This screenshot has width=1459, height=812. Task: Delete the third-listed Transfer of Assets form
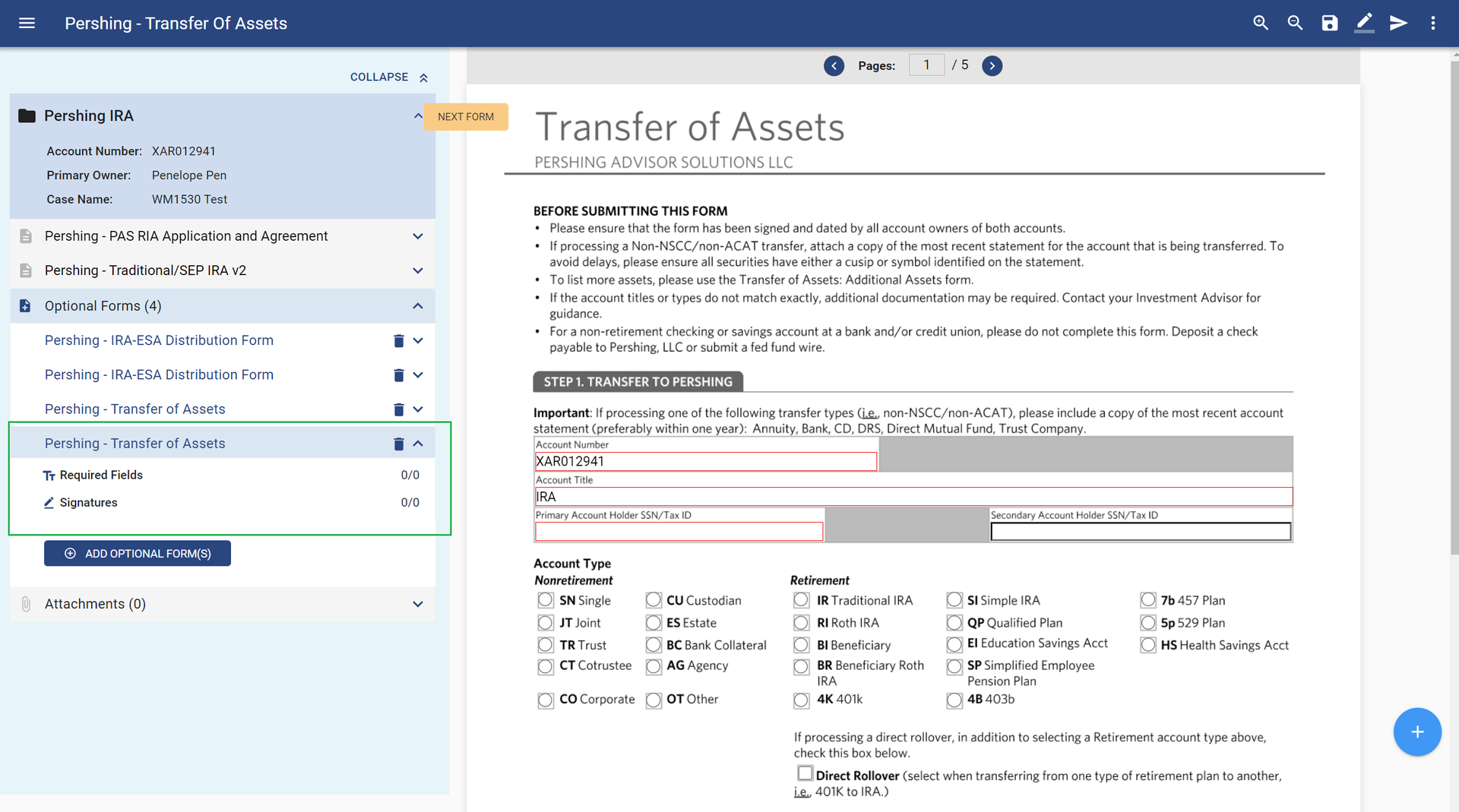click(x=398, y=409)
